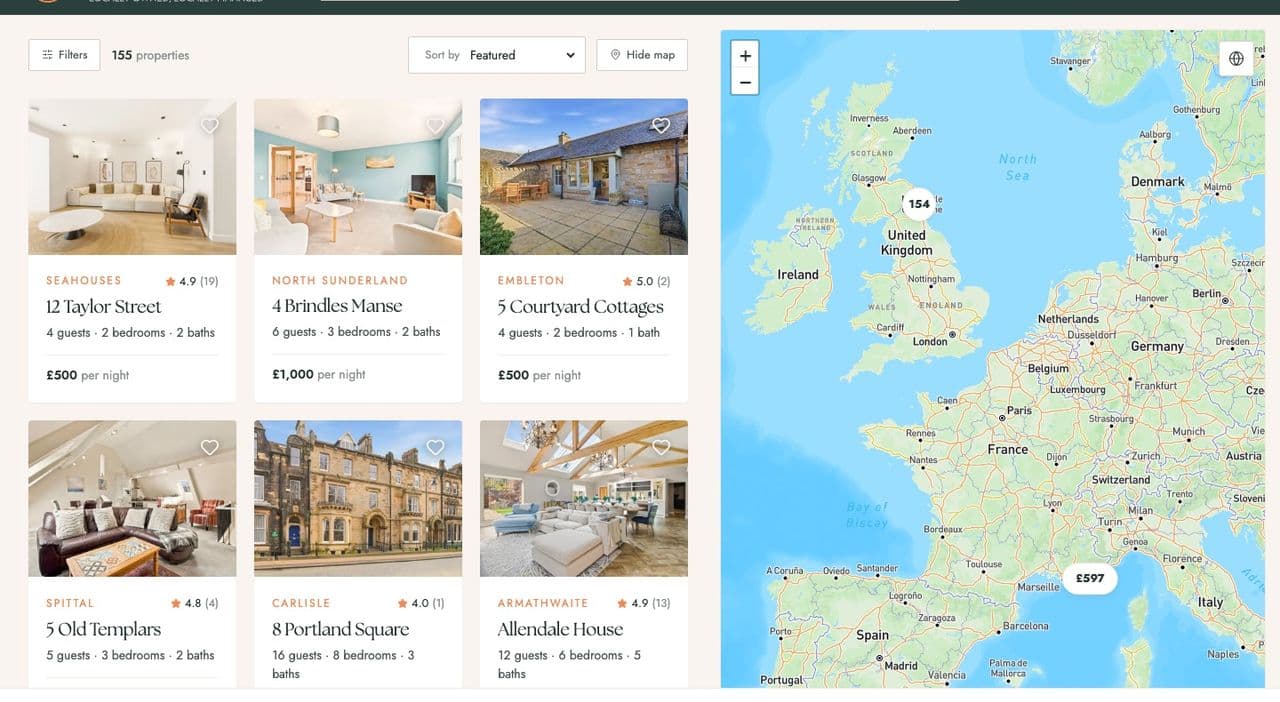Click the SEAHOUSES location label
Screen dimensions: 1280x702
click(84, 281)
